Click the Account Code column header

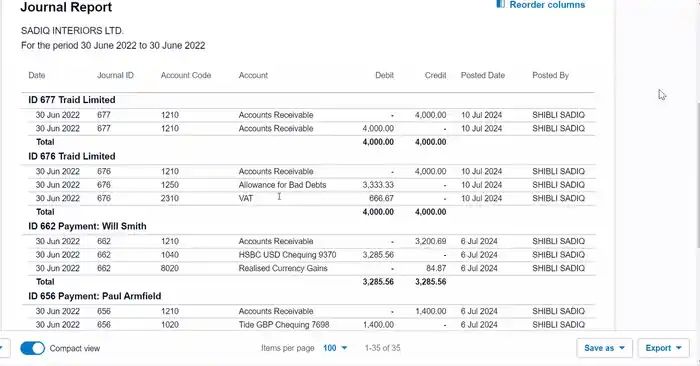coord(186,75)
